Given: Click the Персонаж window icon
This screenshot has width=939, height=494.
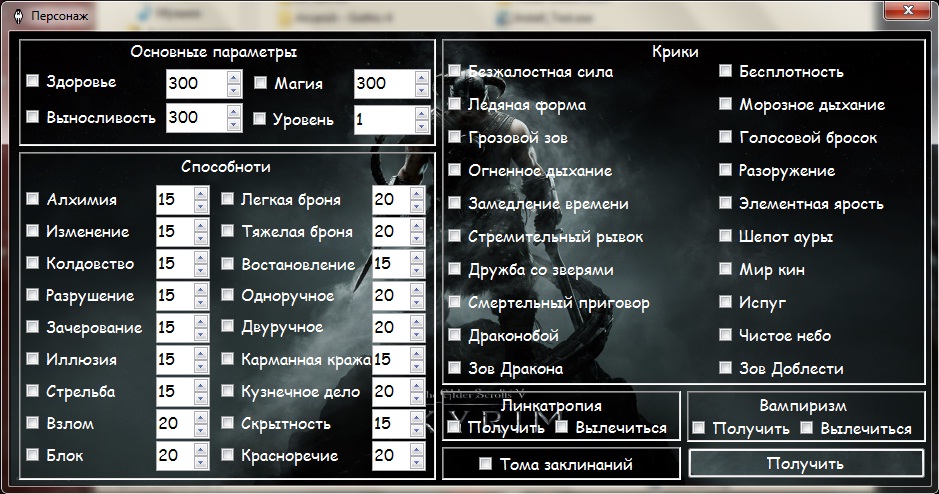Looking at the screenshot, I should [20, 16].
